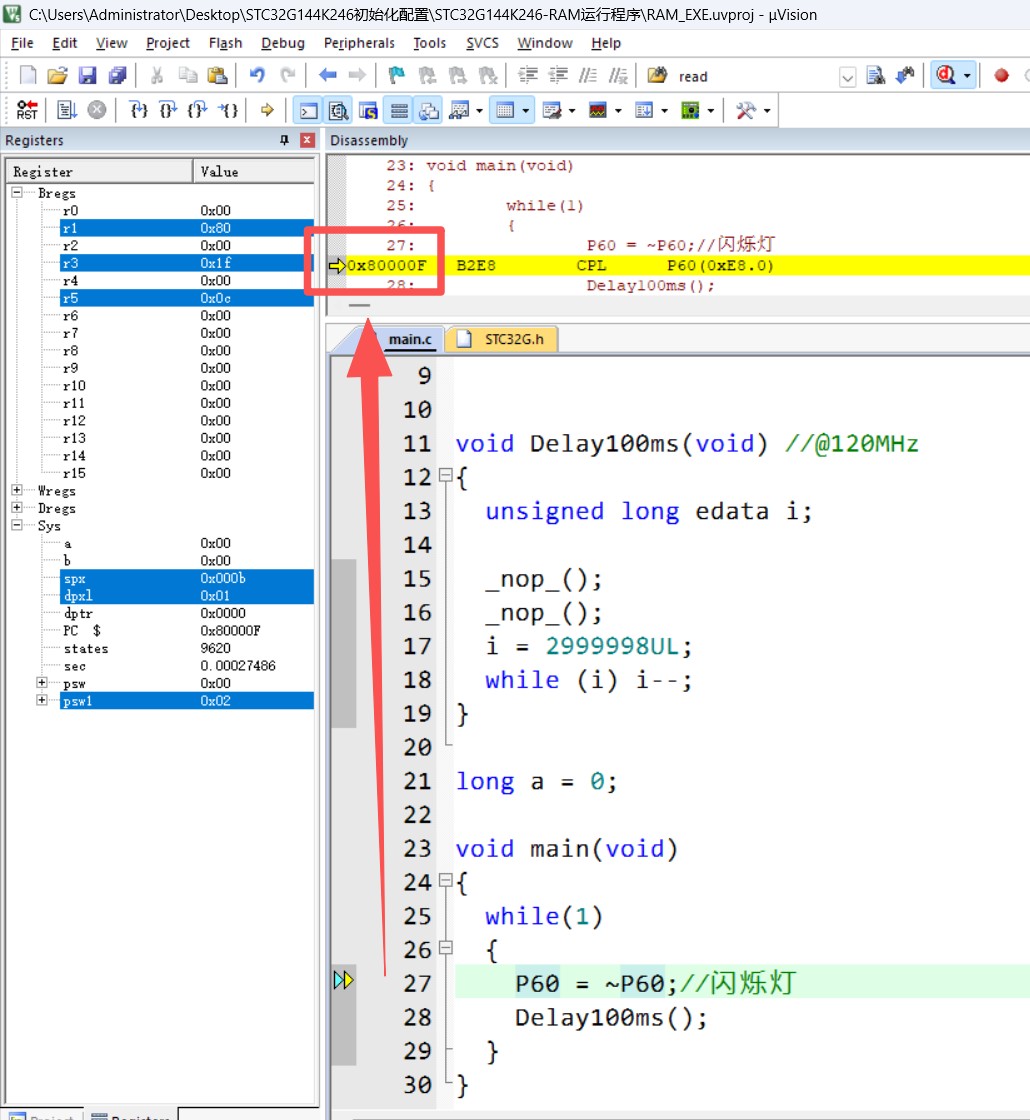
Task: Start/stop debug session magnifier icon
Action: 945,76
